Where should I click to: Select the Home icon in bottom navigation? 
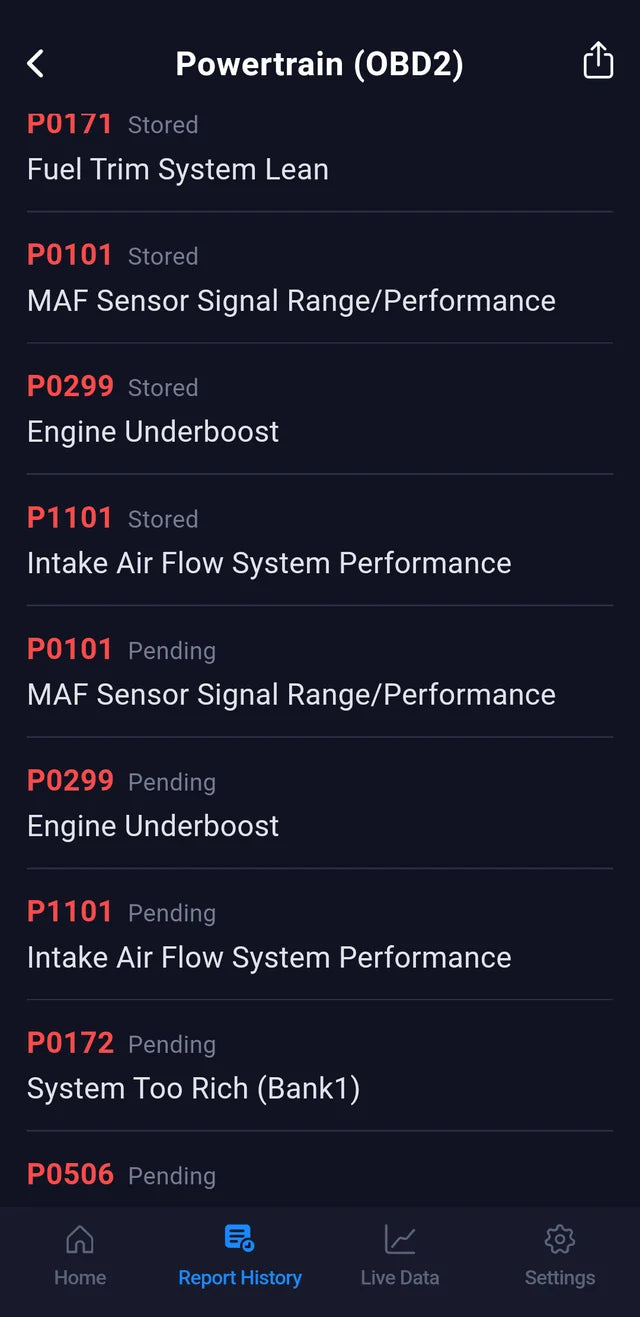pyautogui.click(x=80, y=1255)
